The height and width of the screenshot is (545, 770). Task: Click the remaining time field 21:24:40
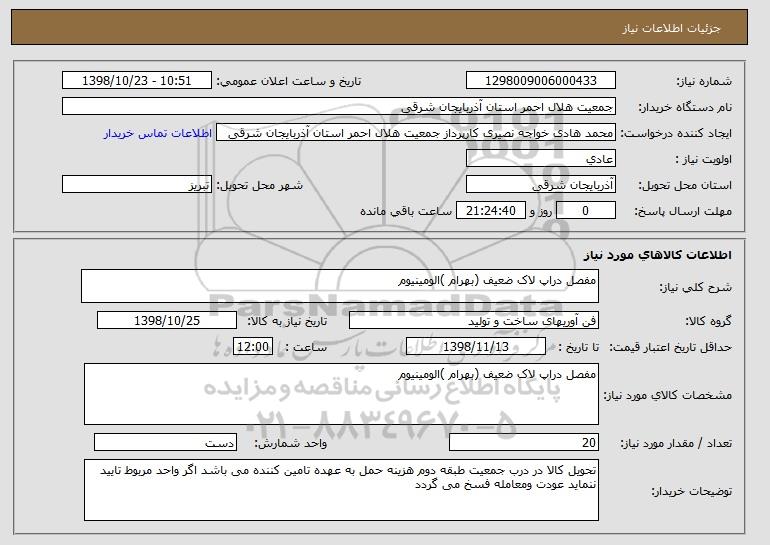(491, 211)
